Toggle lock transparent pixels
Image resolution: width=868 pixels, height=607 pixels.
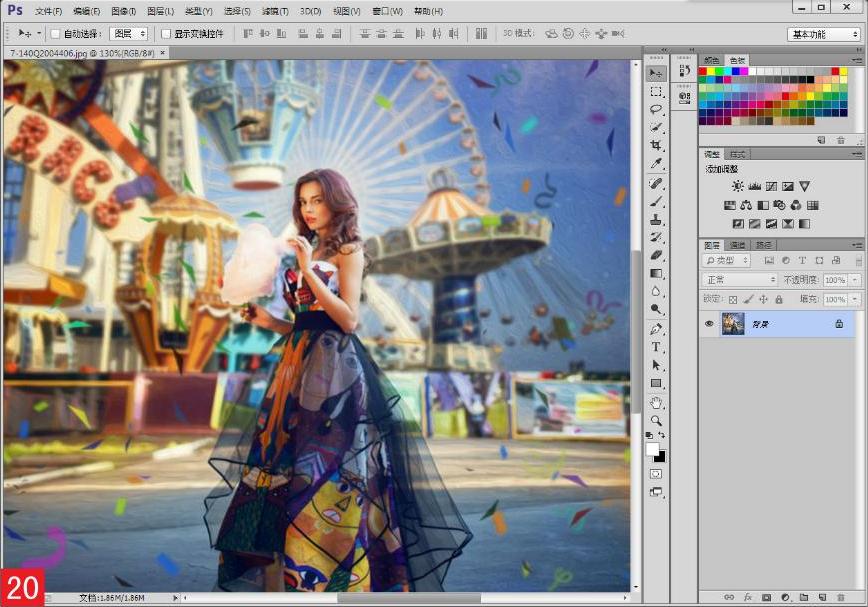[733, 299]
